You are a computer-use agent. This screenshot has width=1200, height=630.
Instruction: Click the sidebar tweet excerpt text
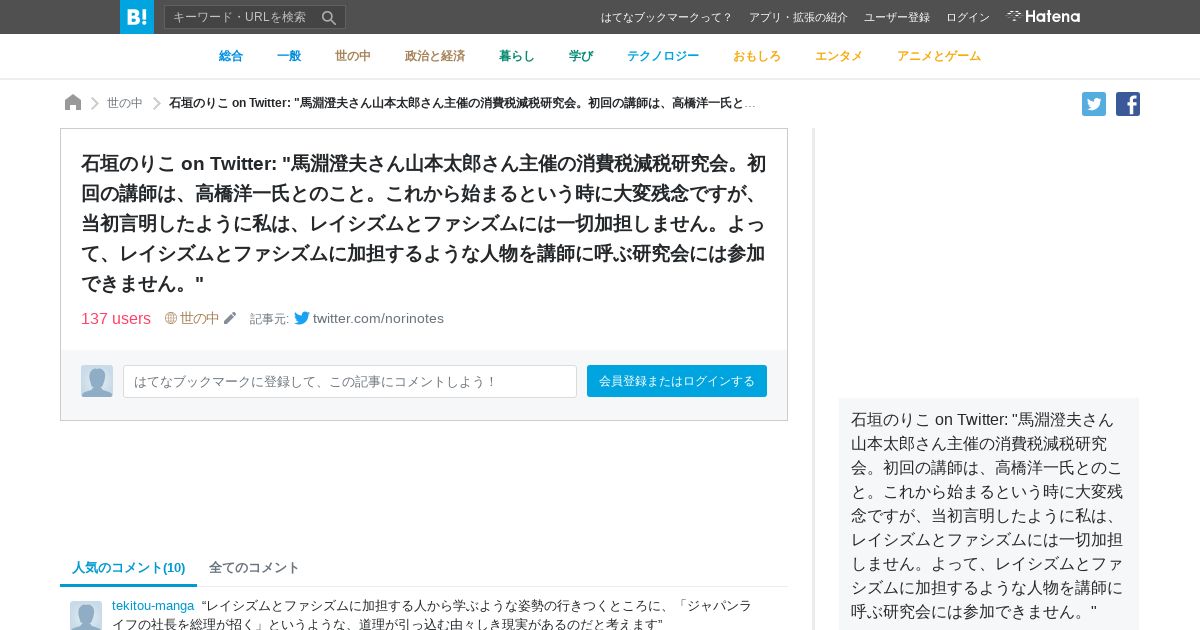click(988, 515)
